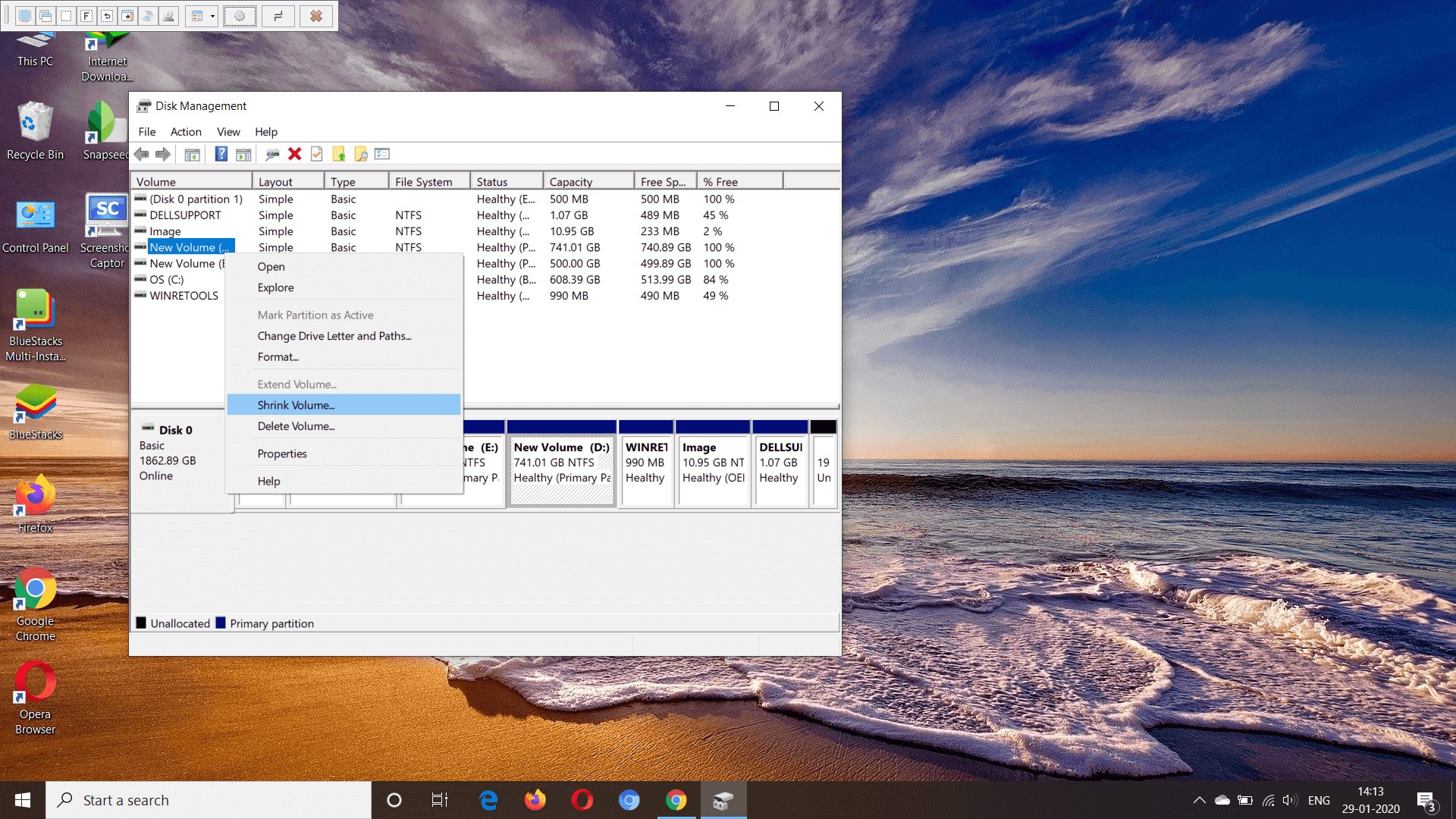Open dropdown arrow beside checklist capture button
The height and width of the screenshot is (819, 1456).
click(212, 16)
